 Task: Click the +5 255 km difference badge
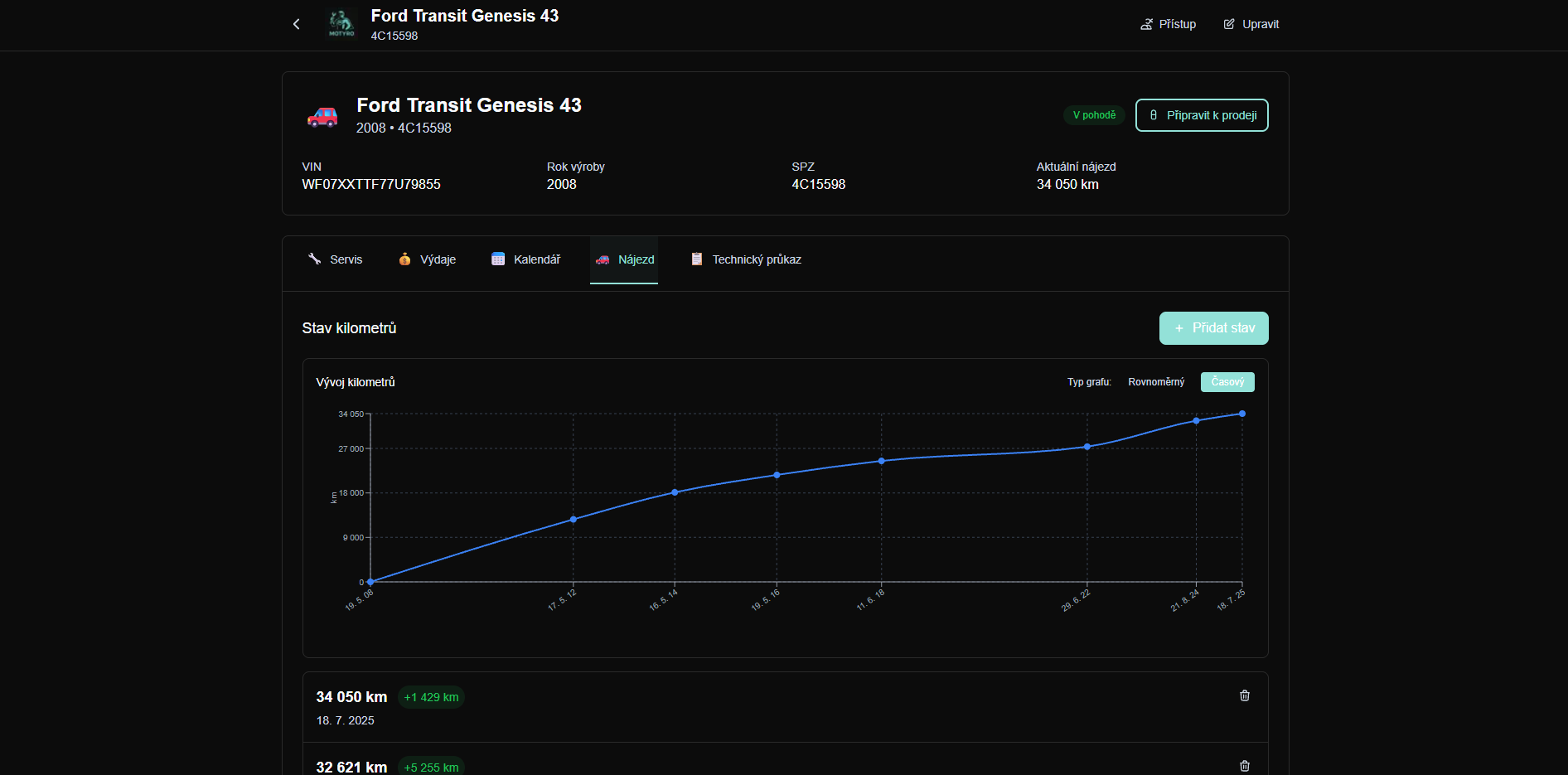pos(431,767)
